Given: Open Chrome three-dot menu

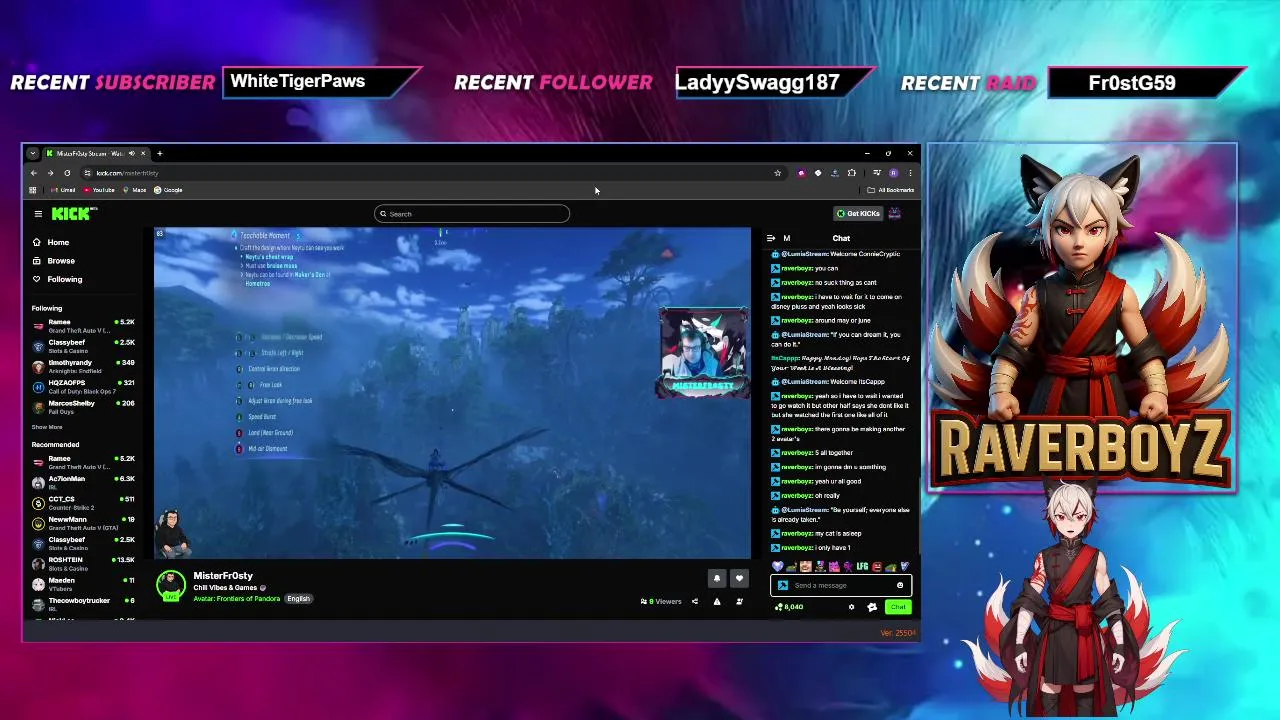Looking at the screenshot, I should pos(909,173).
